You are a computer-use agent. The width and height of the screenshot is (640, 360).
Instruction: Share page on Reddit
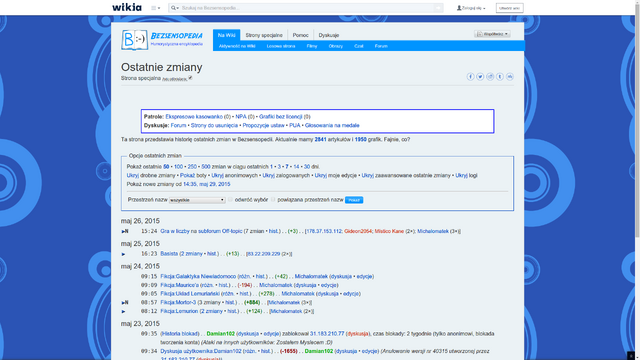(x=490, y=77)
